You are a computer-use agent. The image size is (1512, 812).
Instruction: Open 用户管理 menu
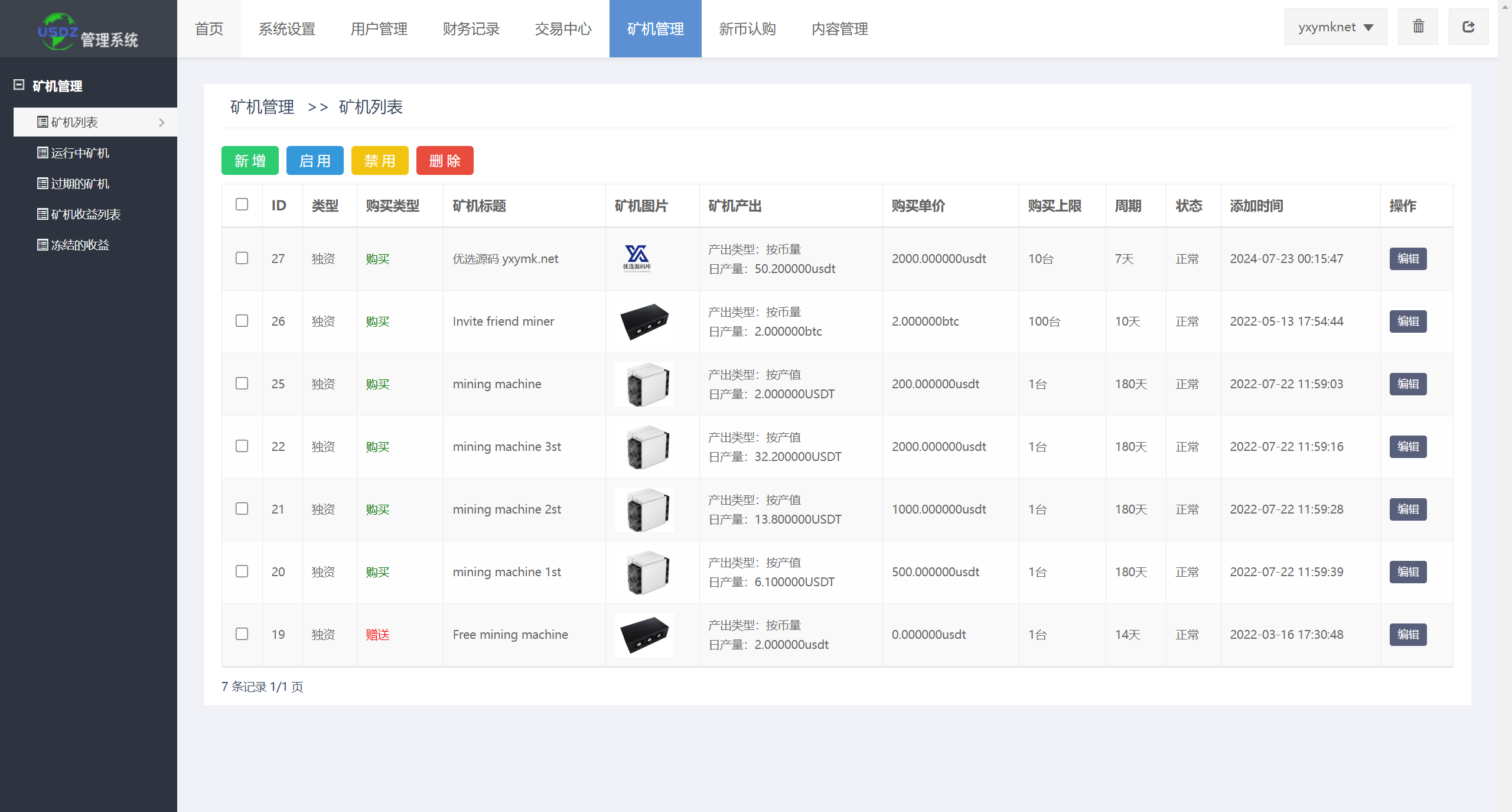pyautogui.click(x=379, y=28)
